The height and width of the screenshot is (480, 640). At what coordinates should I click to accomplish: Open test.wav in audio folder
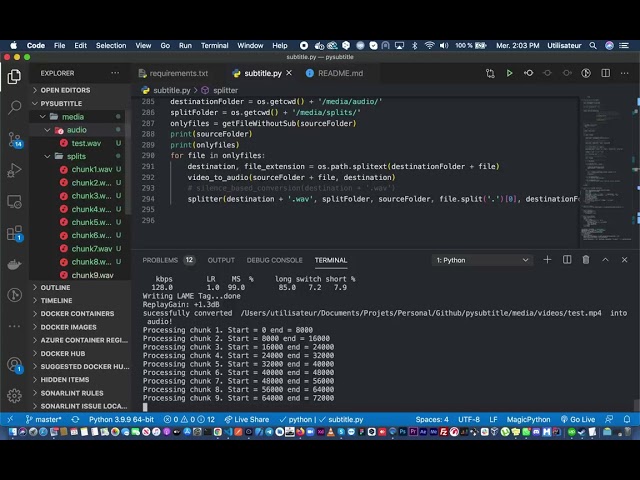pyautogui.click(x=86, y=143)
